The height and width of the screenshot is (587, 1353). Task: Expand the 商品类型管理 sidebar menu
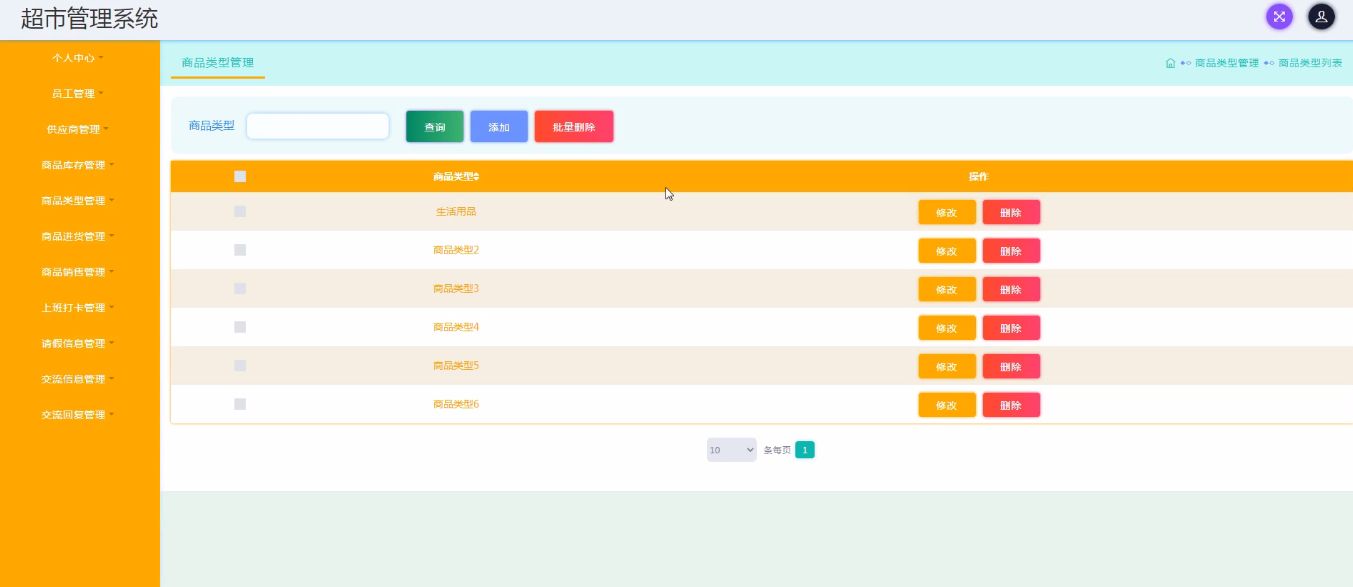78,201
